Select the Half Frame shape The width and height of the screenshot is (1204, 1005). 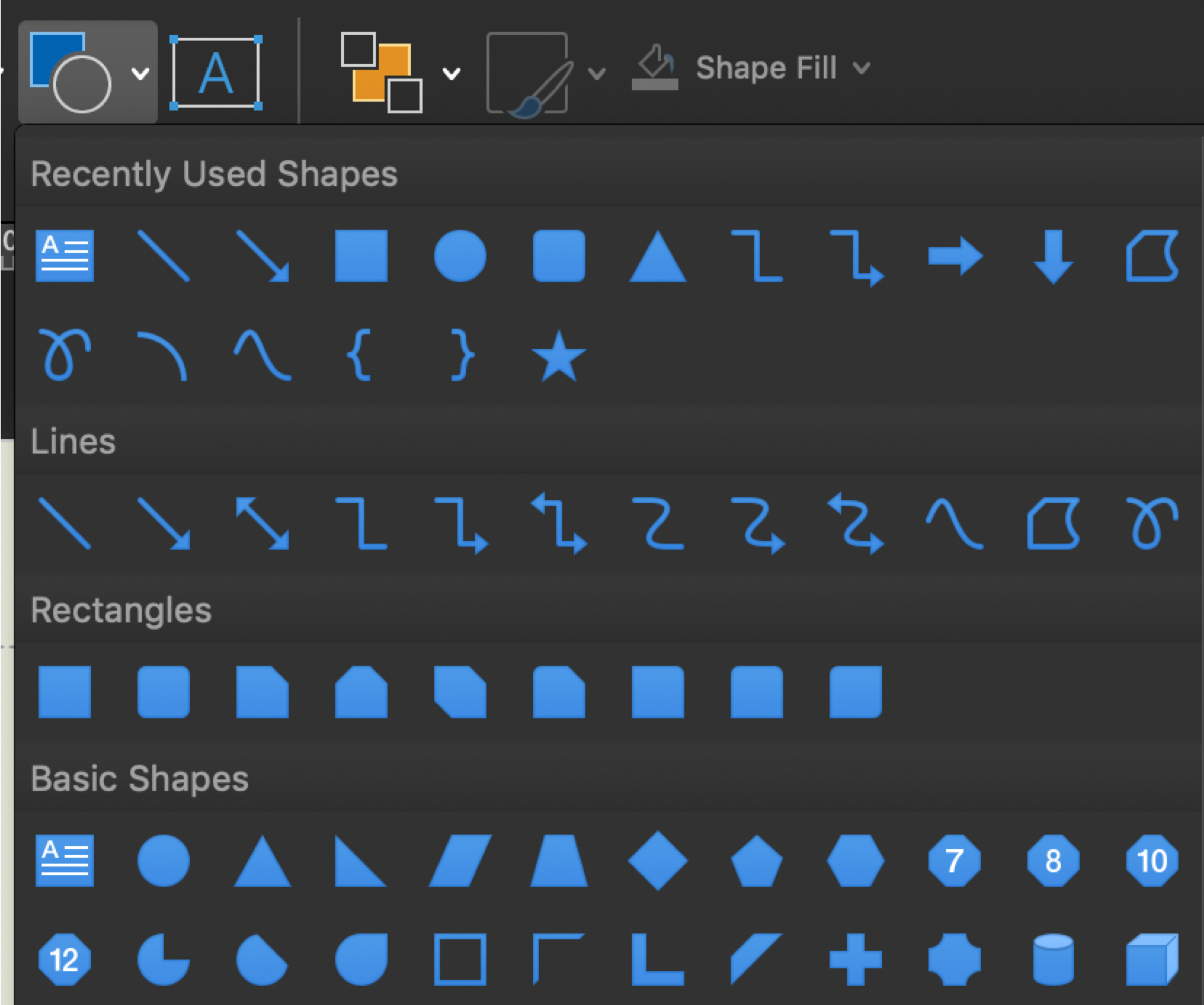point(559,959)
